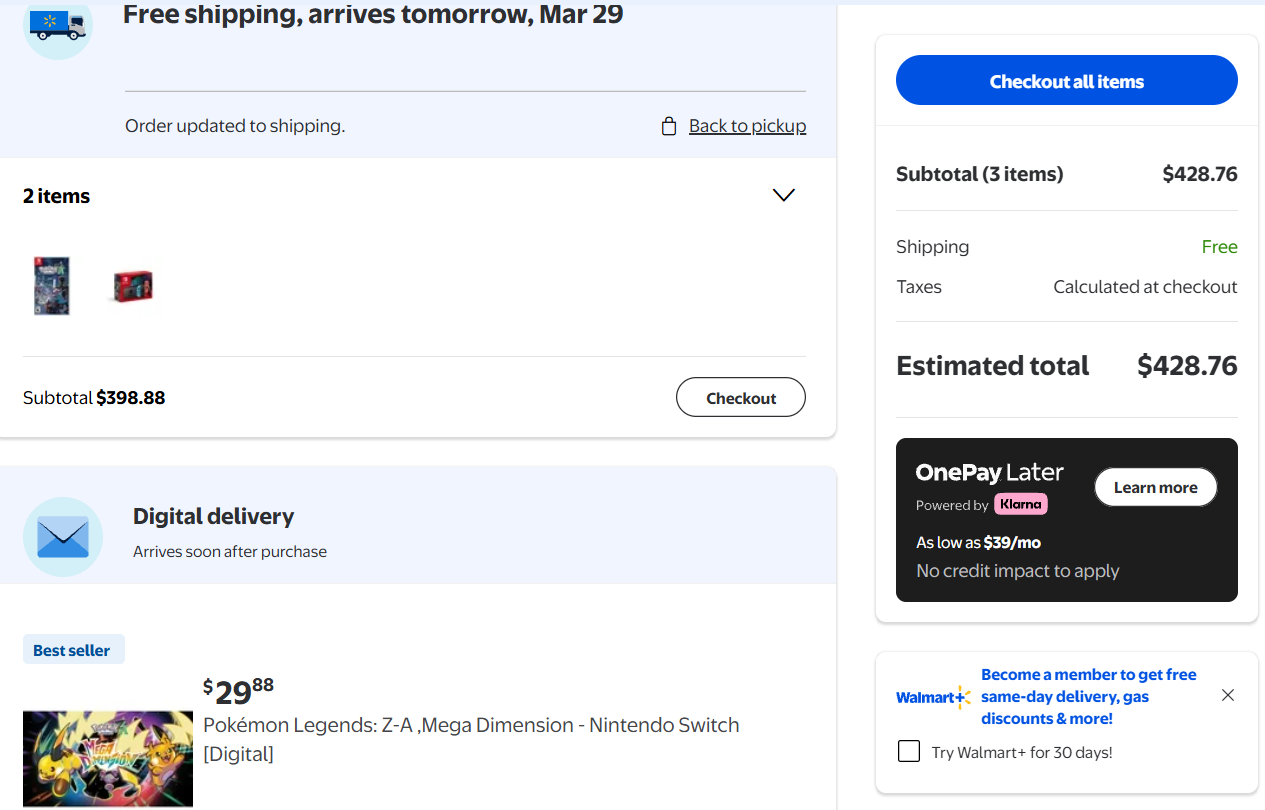This screenshot has width=1265, height=810.
Task: Open Learn more about OnePay Later
Action: click(1155, 487)
